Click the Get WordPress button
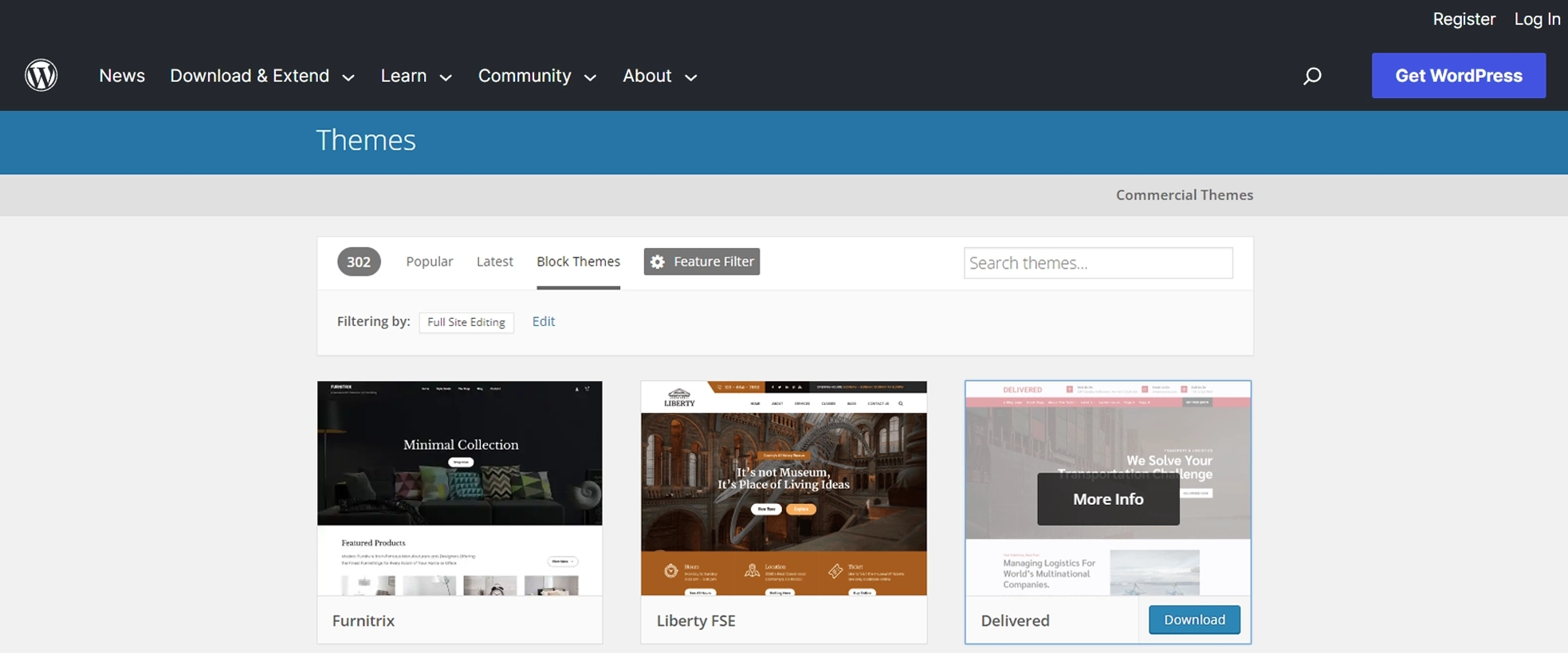 [x=1459, y=76]
